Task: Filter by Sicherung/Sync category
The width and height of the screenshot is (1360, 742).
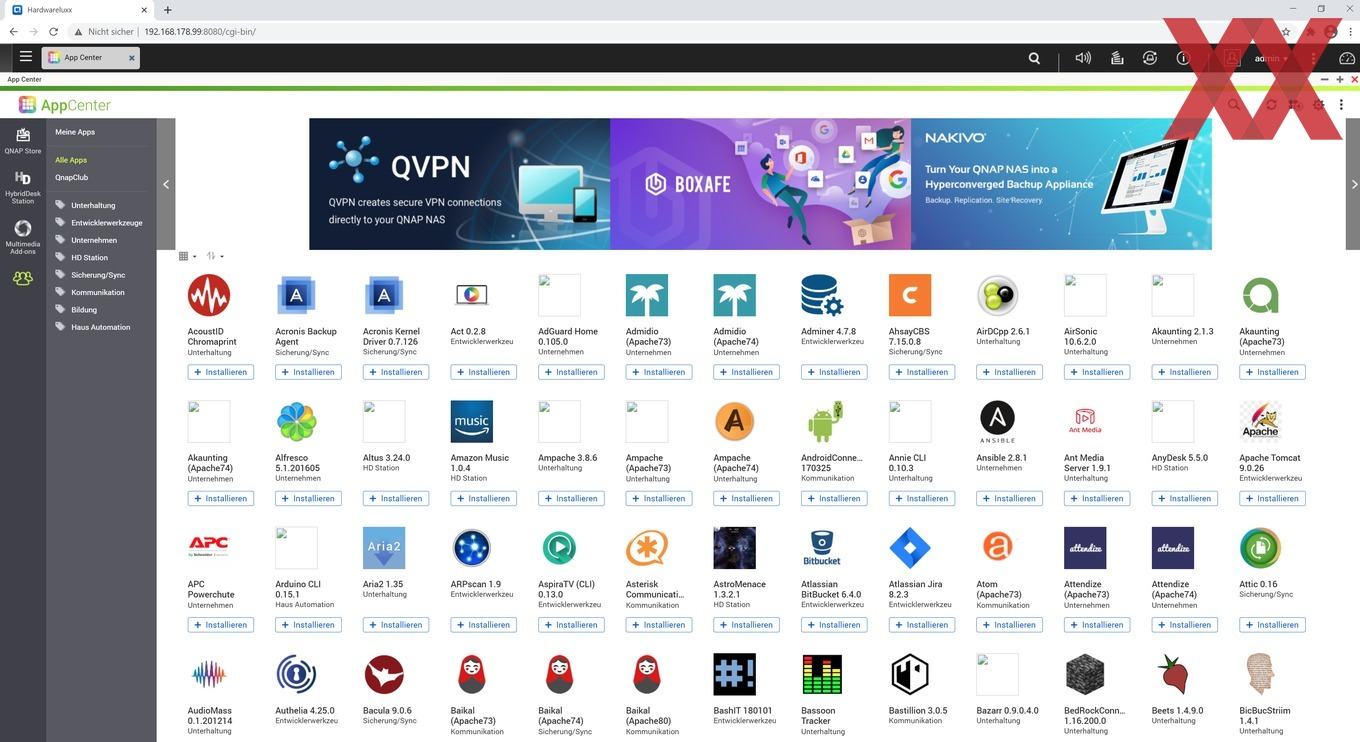Action: pos(98,275)
